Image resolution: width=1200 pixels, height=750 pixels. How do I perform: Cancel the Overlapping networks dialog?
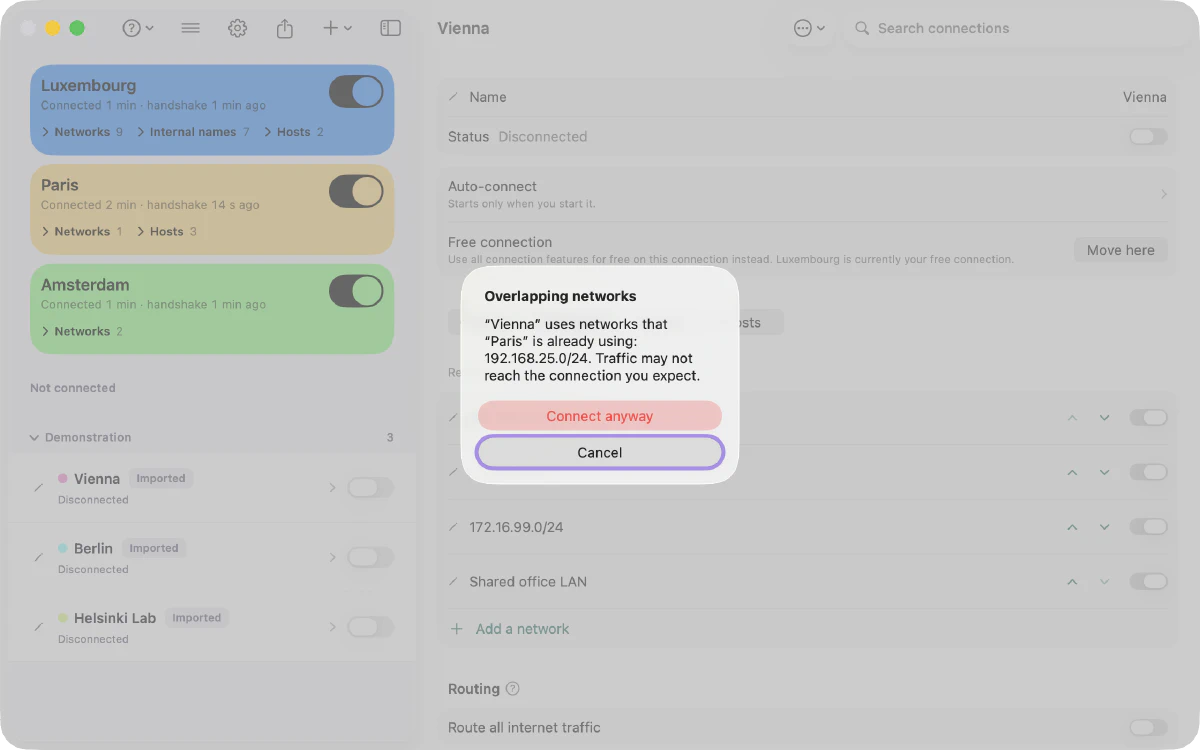(600, 452)
